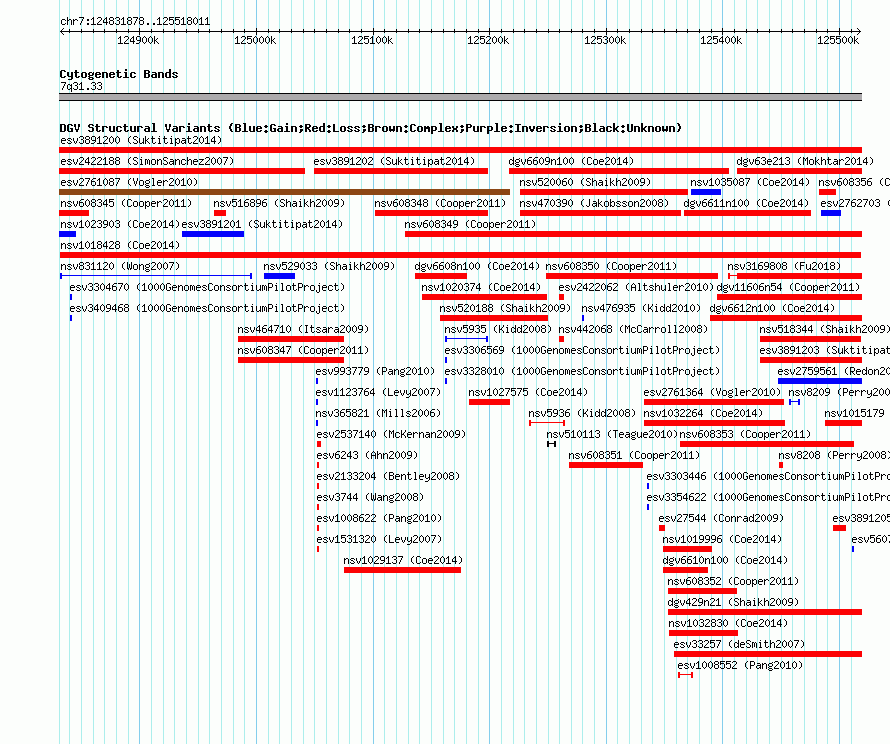Select dgv6611n100 (Coe2014) label
The image size is (890, 744).
pyautogui.click(x=746, y=203)
